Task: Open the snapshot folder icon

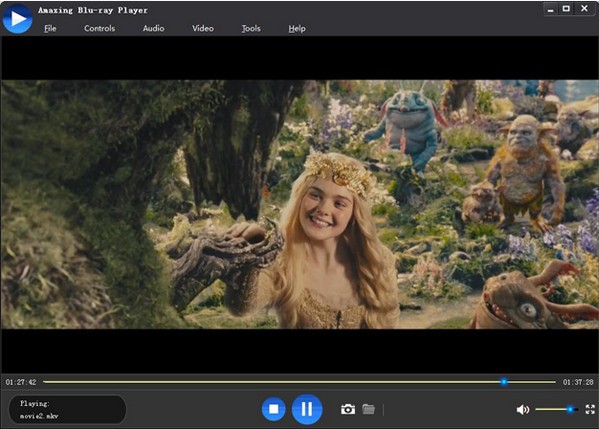Action: [368, 409]
